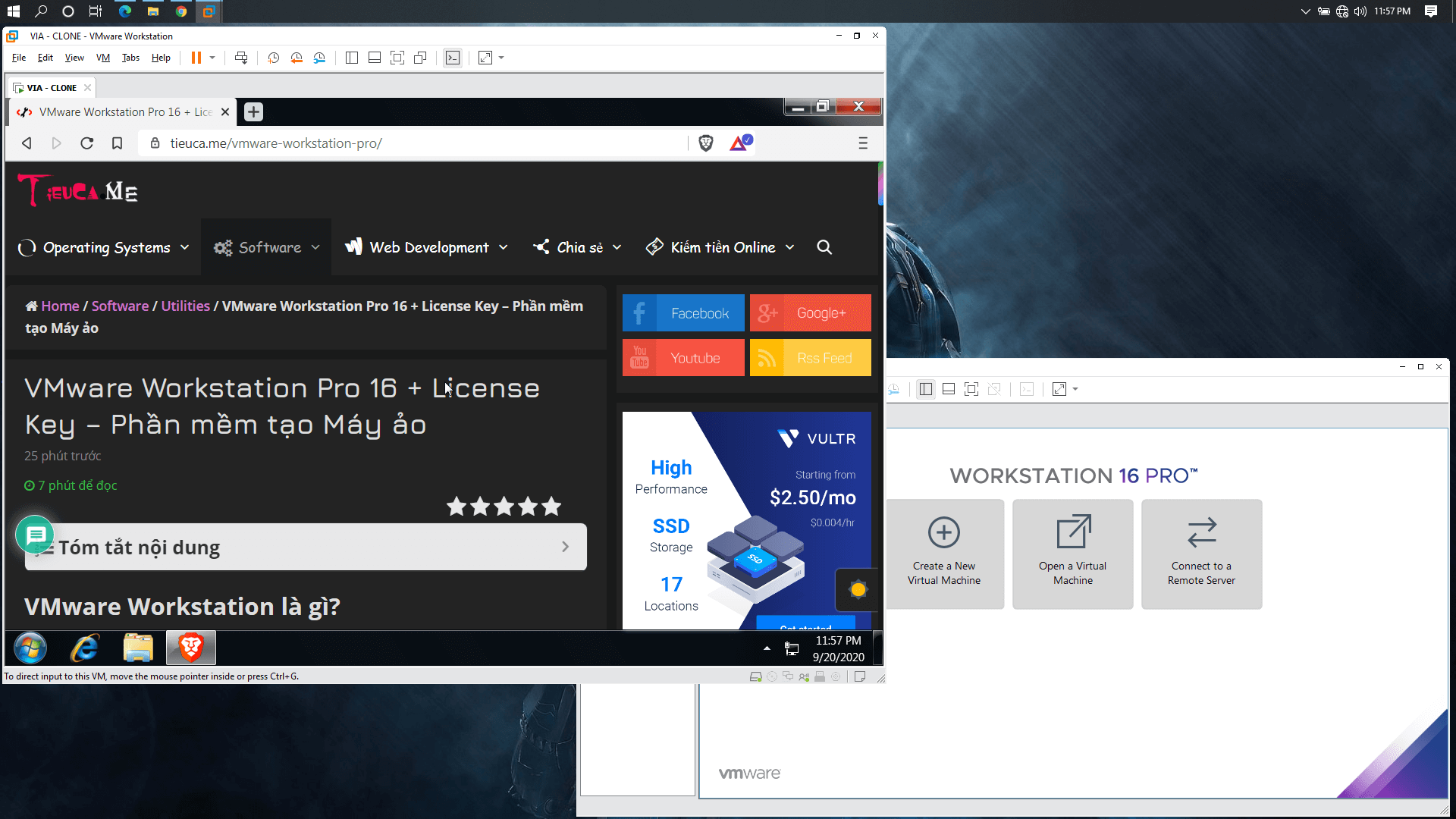Click Full Screen icon in background Workstation window
The image size is (1456, 819).
click(x=971, y=389)
